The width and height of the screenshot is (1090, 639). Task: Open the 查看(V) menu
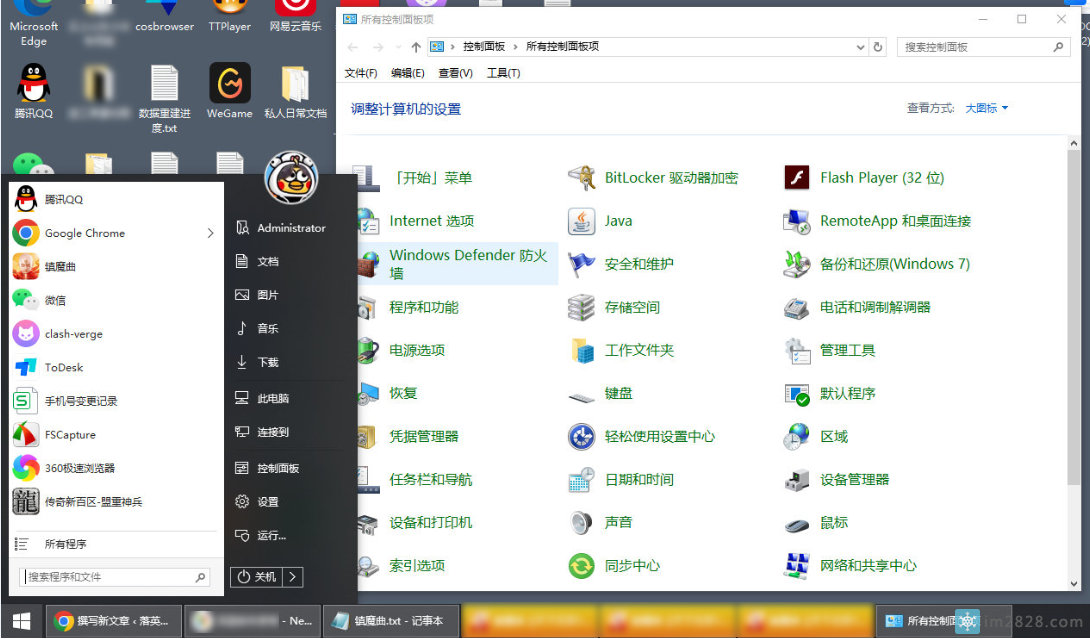455,73
